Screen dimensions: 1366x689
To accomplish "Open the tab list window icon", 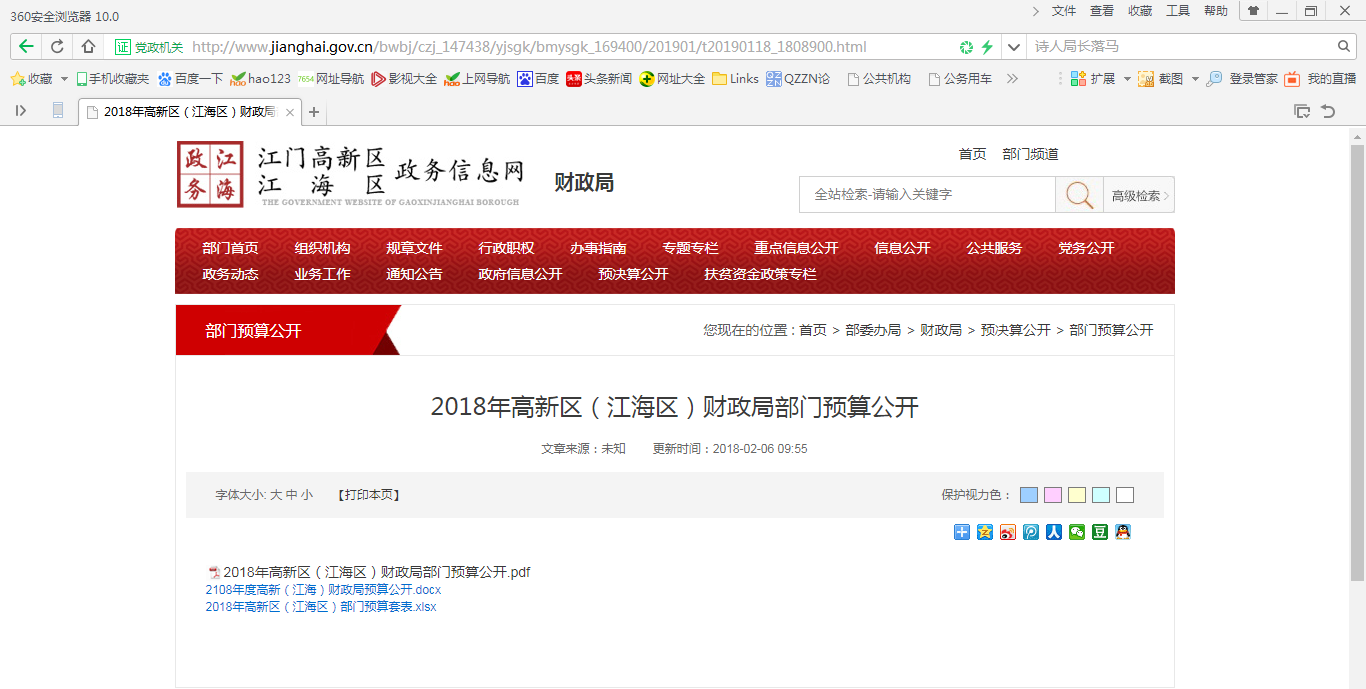I will (x=1302, y=111).
